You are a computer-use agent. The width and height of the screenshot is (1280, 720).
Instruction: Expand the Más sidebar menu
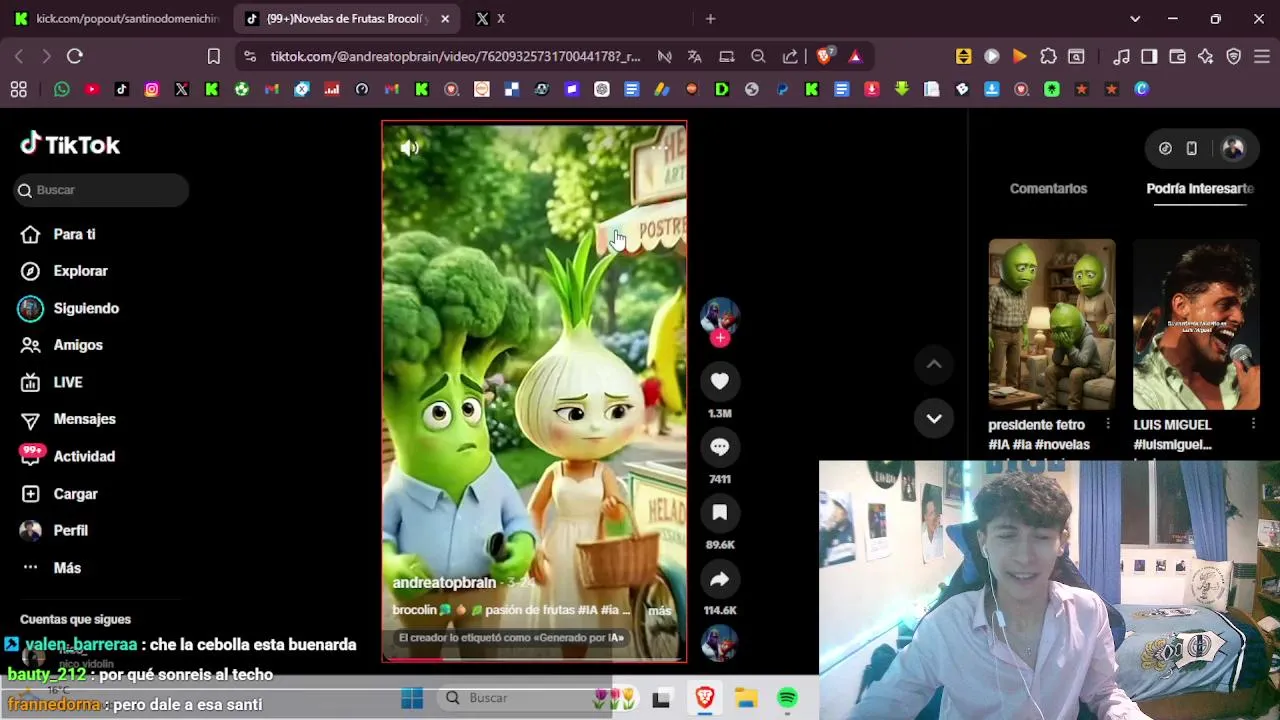pos(67,568)
